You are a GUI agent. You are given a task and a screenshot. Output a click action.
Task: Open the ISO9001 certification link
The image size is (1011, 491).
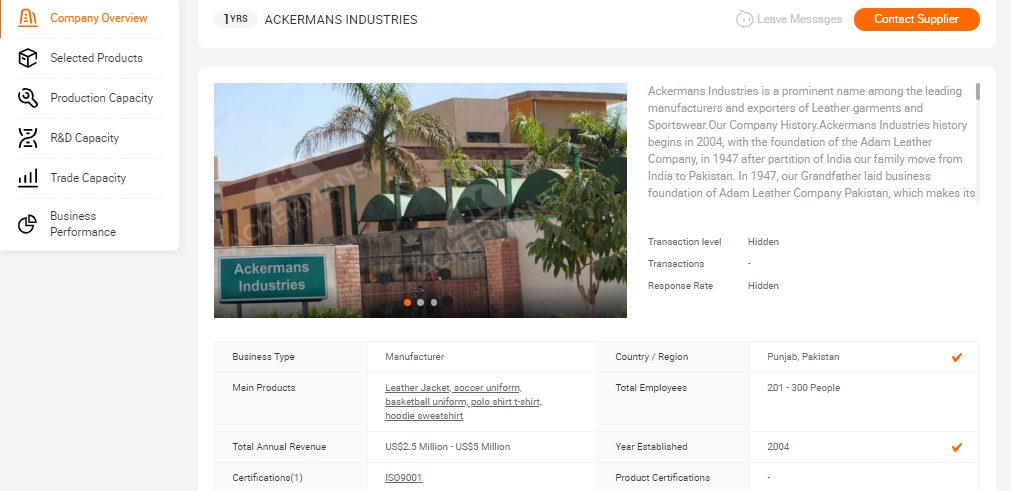point(404,477)
